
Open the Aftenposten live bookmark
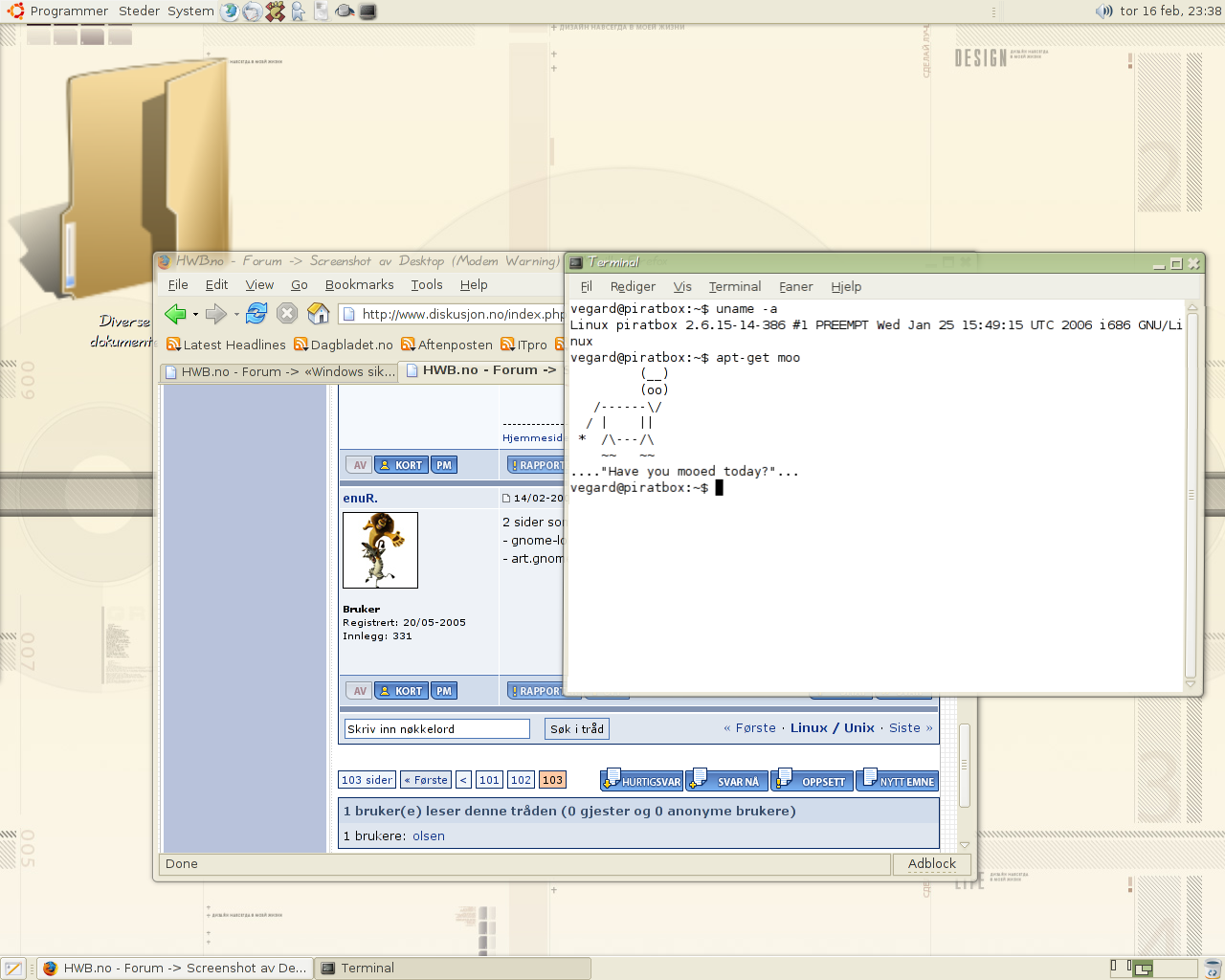(x=447, y=345)
